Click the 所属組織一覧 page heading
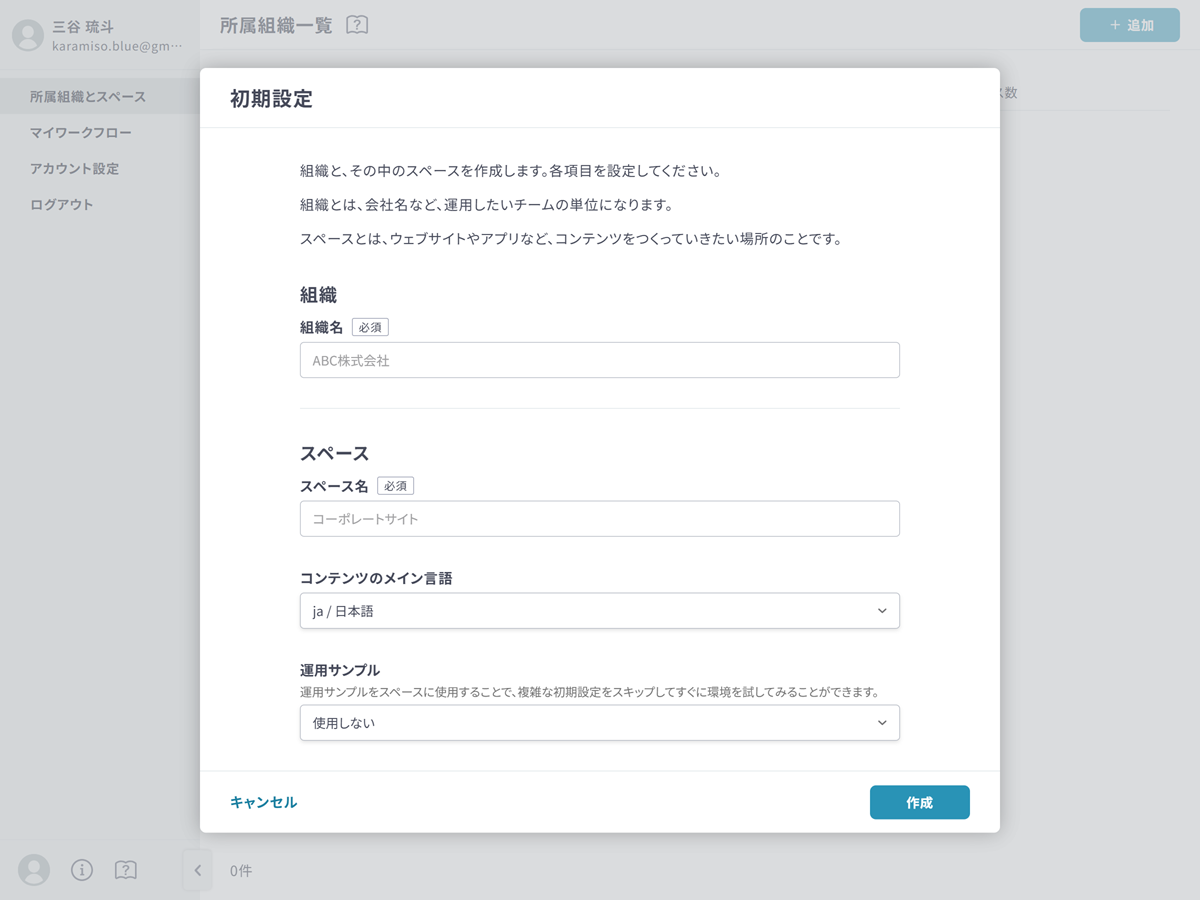Image resolution: width=1200 pixels, height=900 pixels. point(276,25)
